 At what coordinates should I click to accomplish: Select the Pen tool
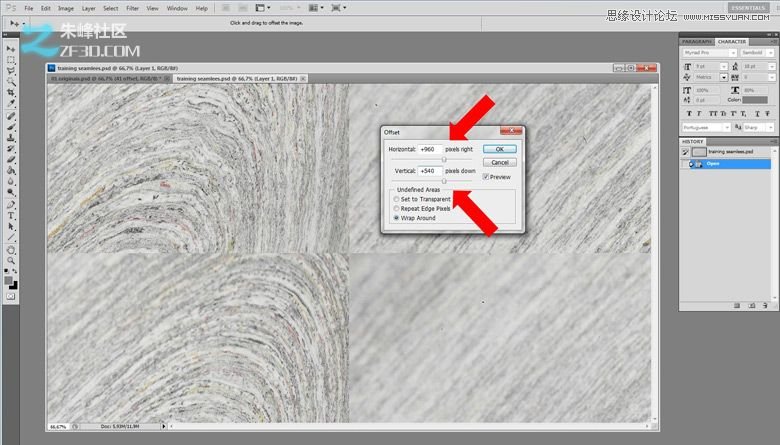(10, 205)
